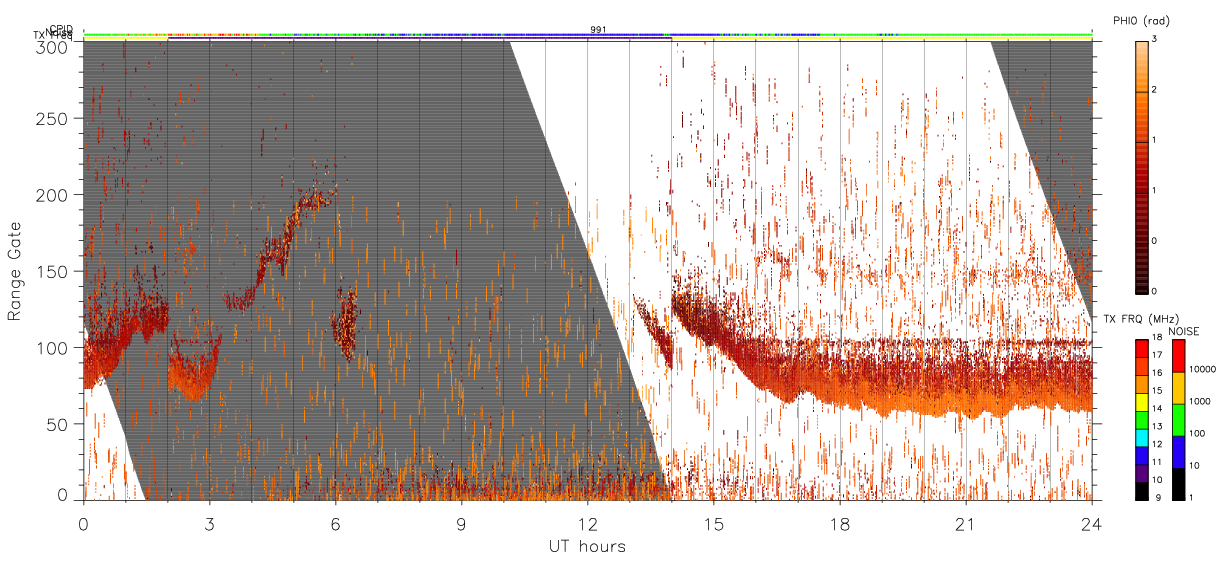
Task: Click the 50 tick on Range Gate axis
Action: [x=58, y=424]
